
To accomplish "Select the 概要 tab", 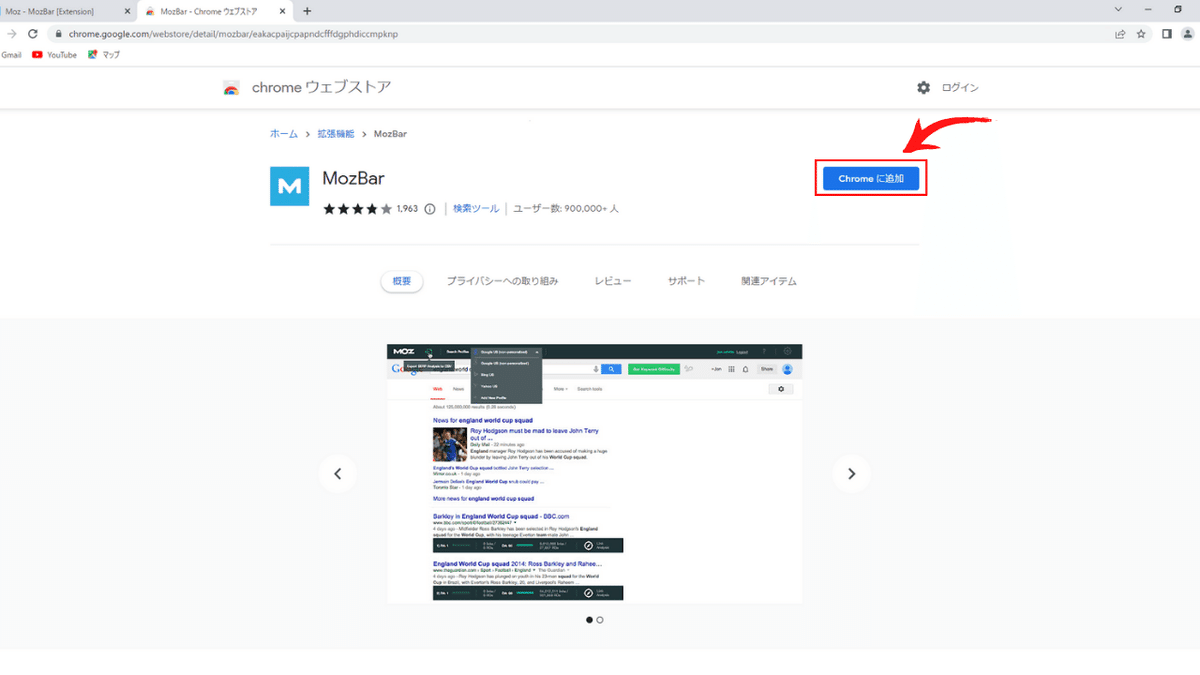I will pos(402,282).
